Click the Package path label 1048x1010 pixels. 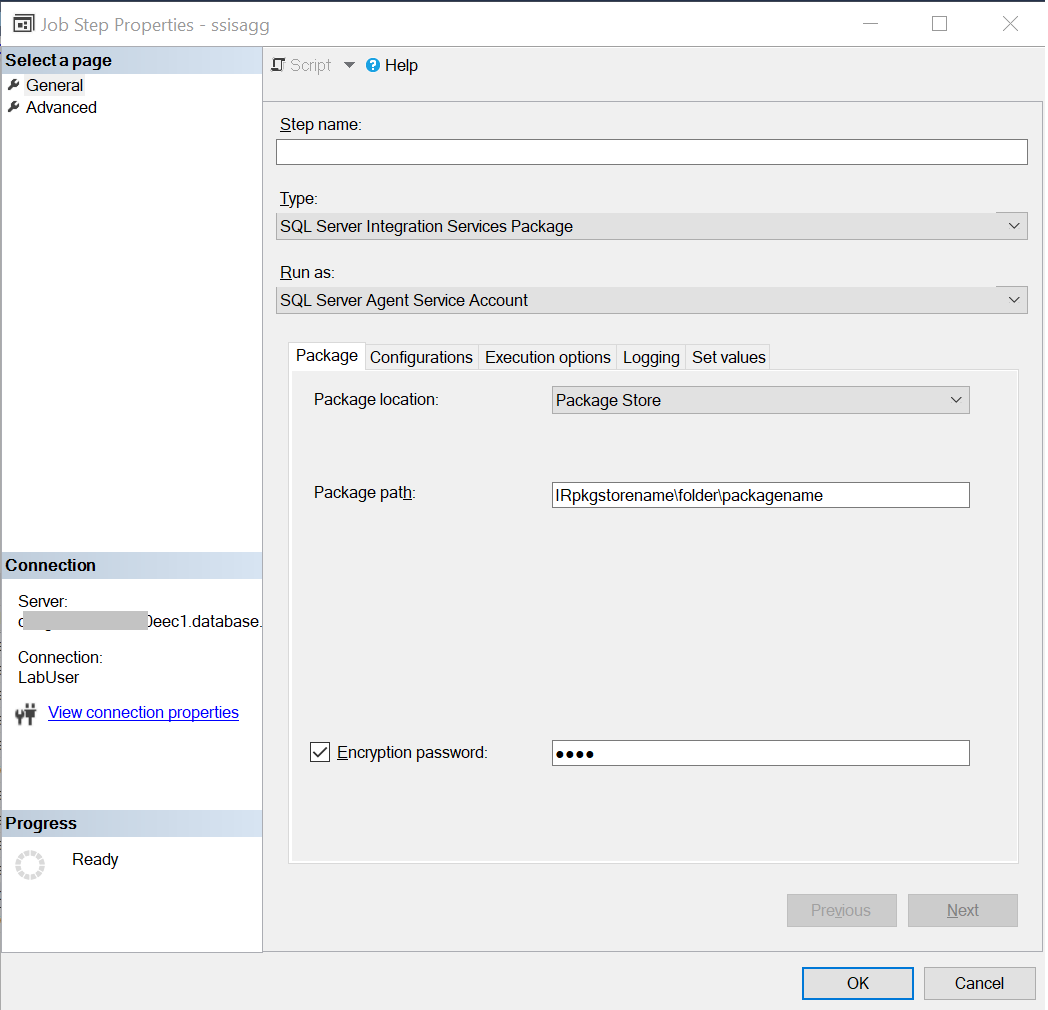point(365,493)
